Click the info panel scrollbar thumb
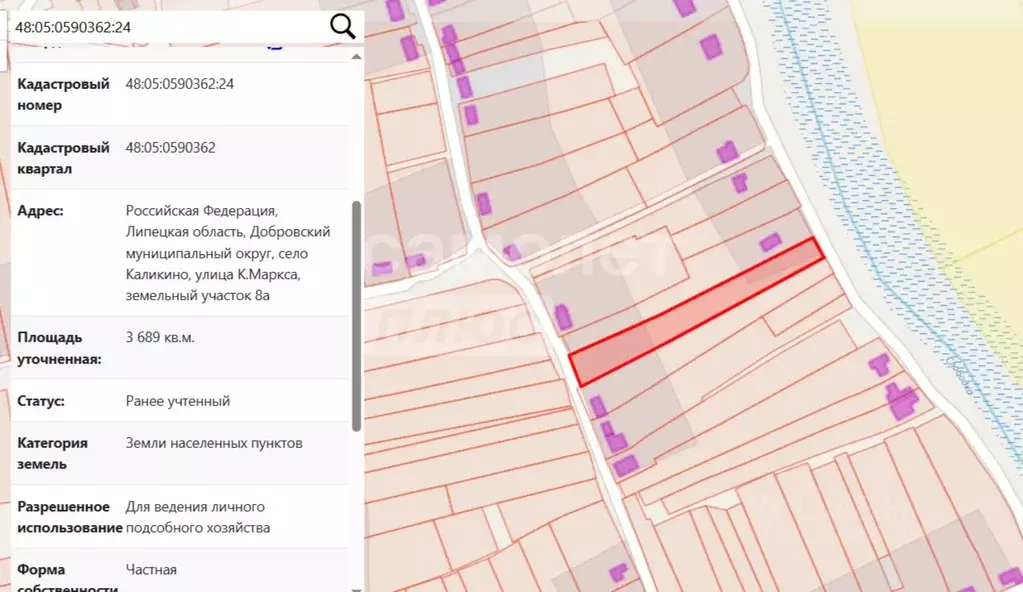The image size is (1023, 592). (356, 316)
